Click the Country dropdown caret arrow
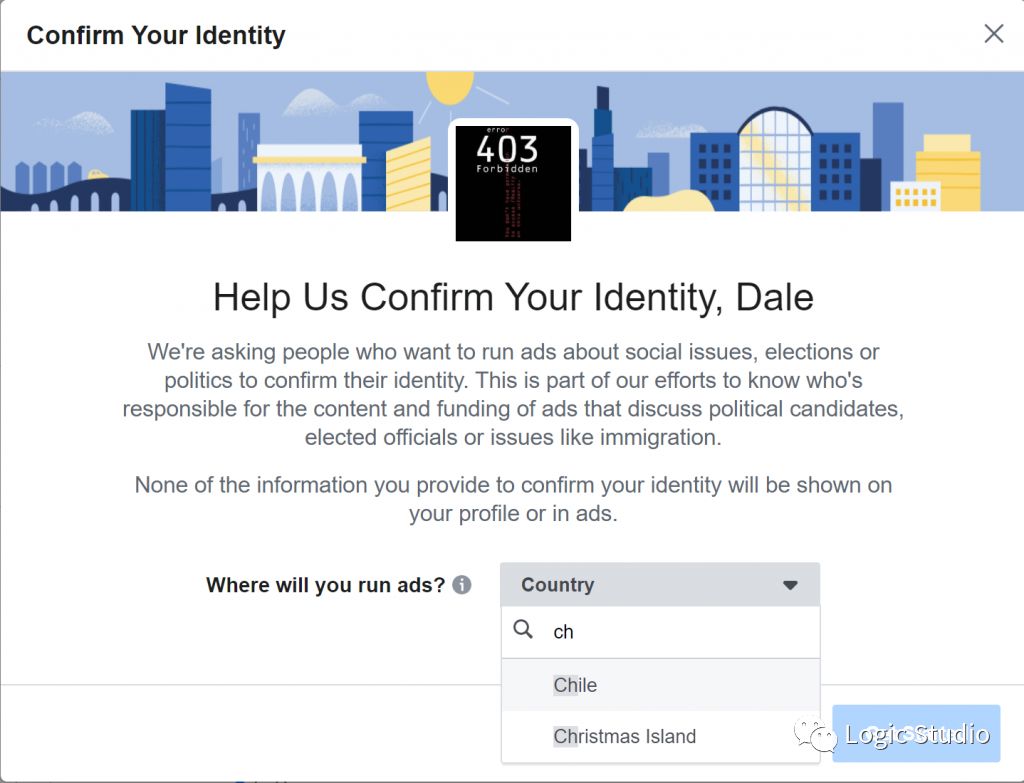Image resolution: width=1024 pixels, height=783 pixels. click(790, 585)
